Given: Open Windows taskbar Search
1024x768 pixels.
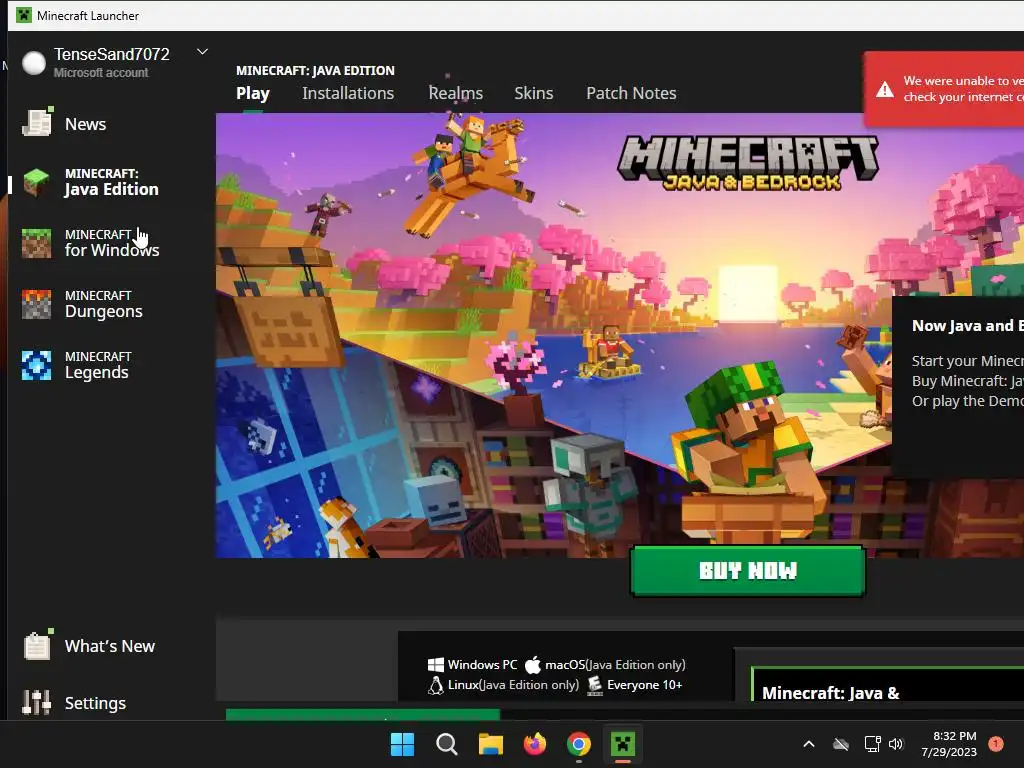Looking at the screenshot, I should [x=447, y=744].
